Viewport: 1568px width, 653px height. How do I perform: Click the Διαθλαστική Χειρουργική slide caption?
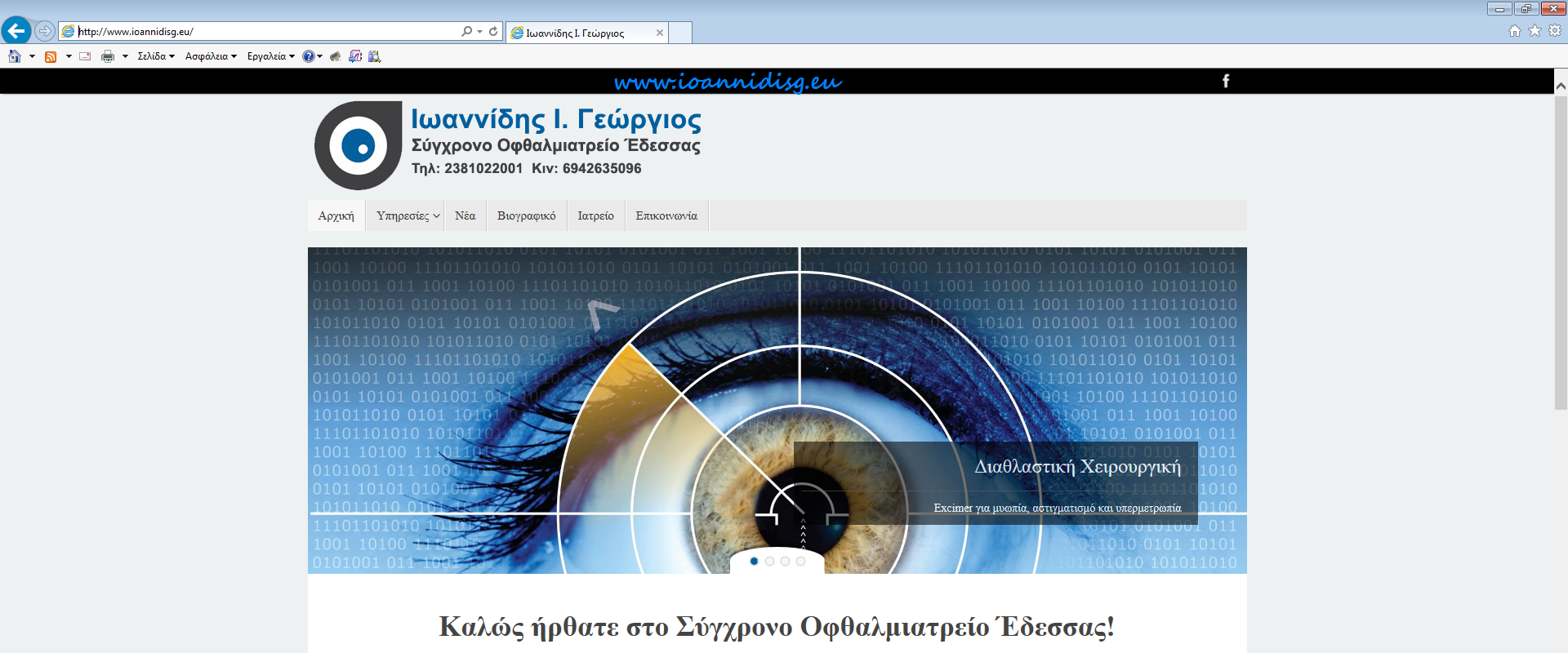(x=1078, y=467)
